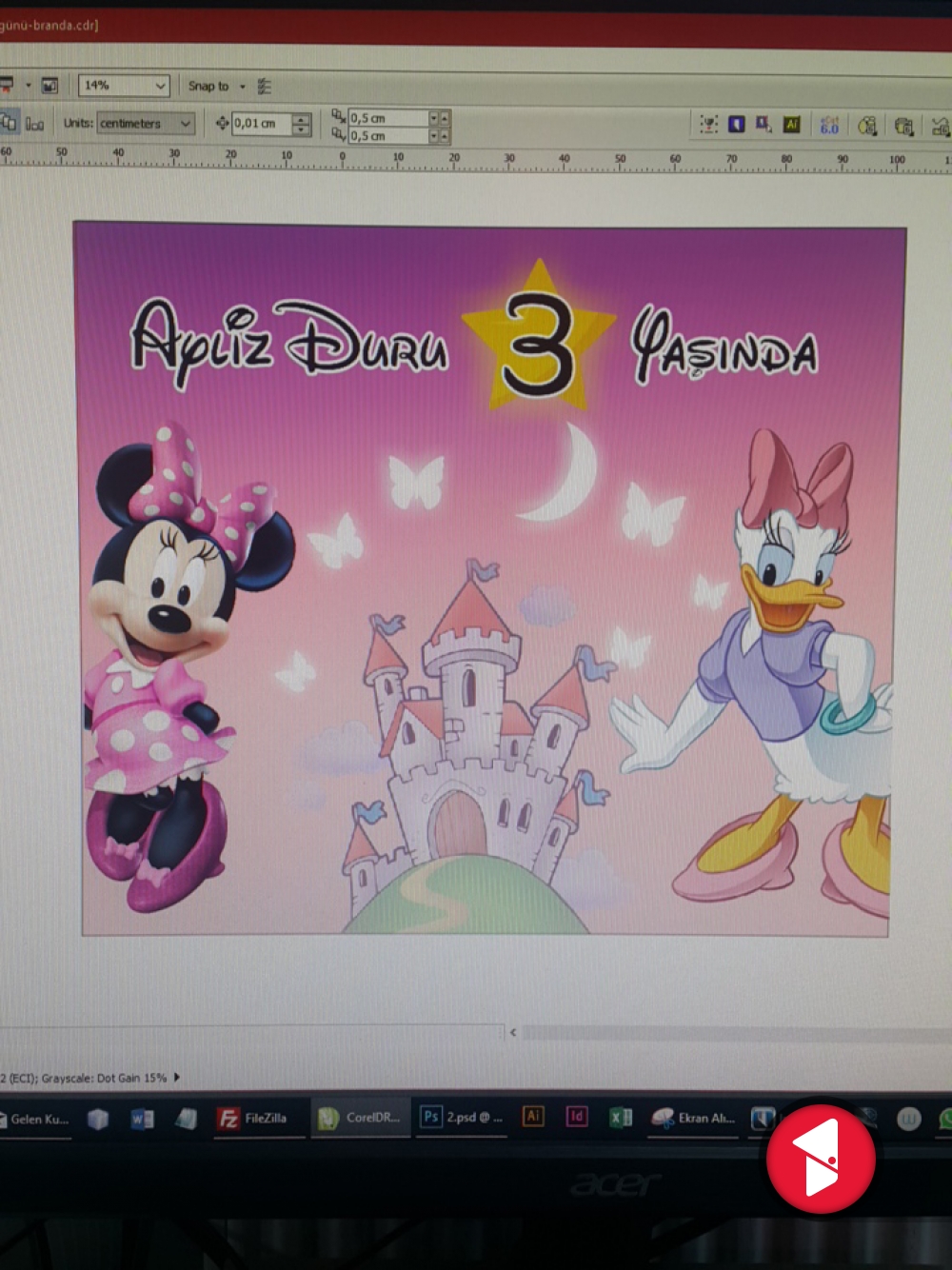Click the horizontal scrollbar track

737,1033
